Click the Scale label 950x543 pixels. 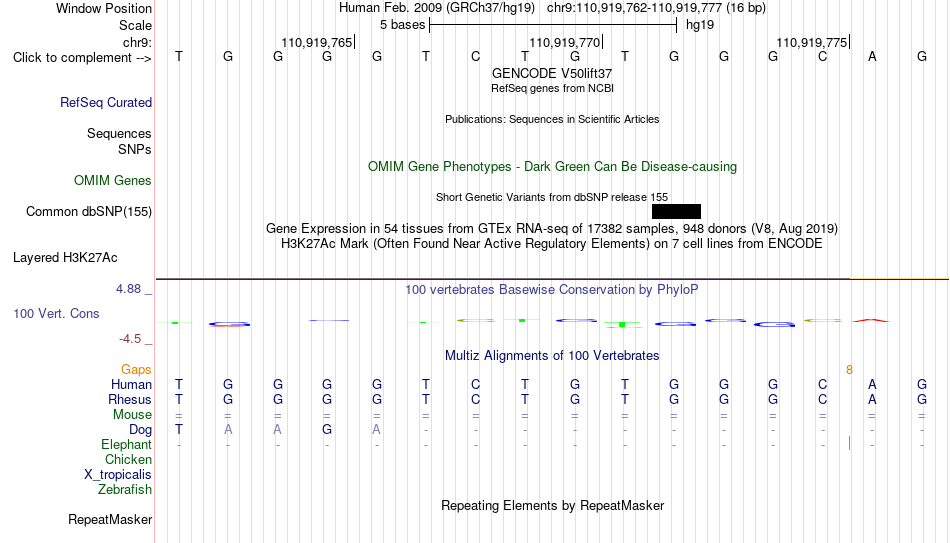(x=135, y=25)
